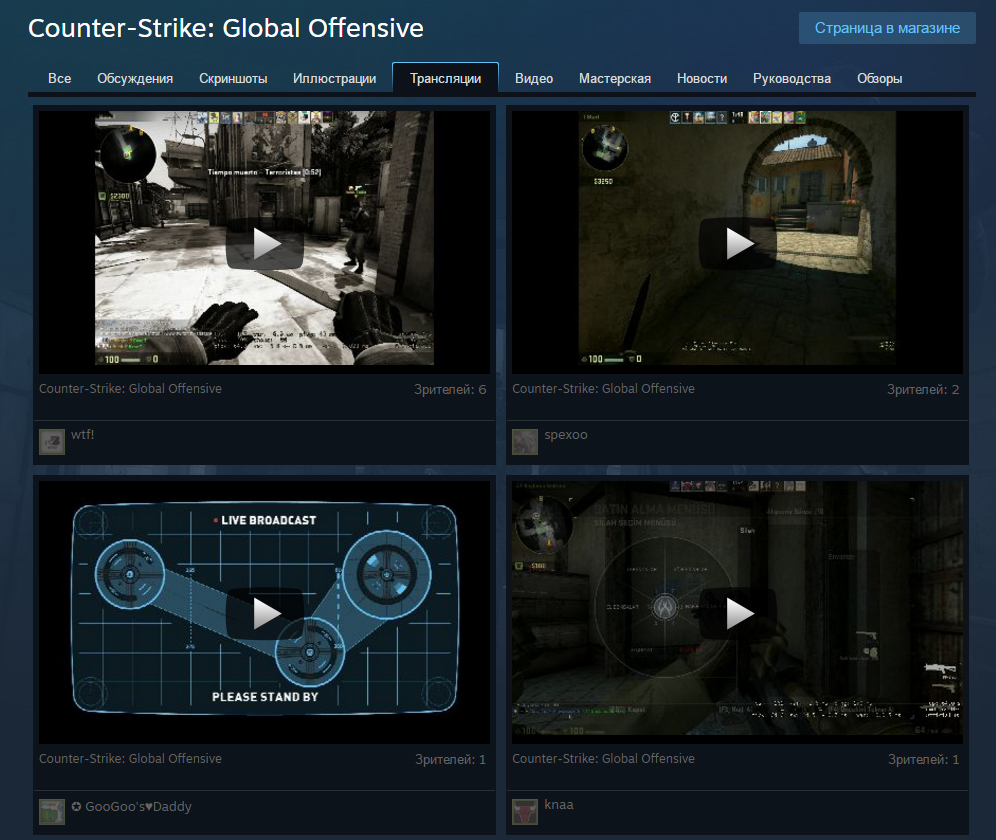The height and width of the screenshot is (840, 996).
Task: Switch to the Все tab
Action: 60,78
